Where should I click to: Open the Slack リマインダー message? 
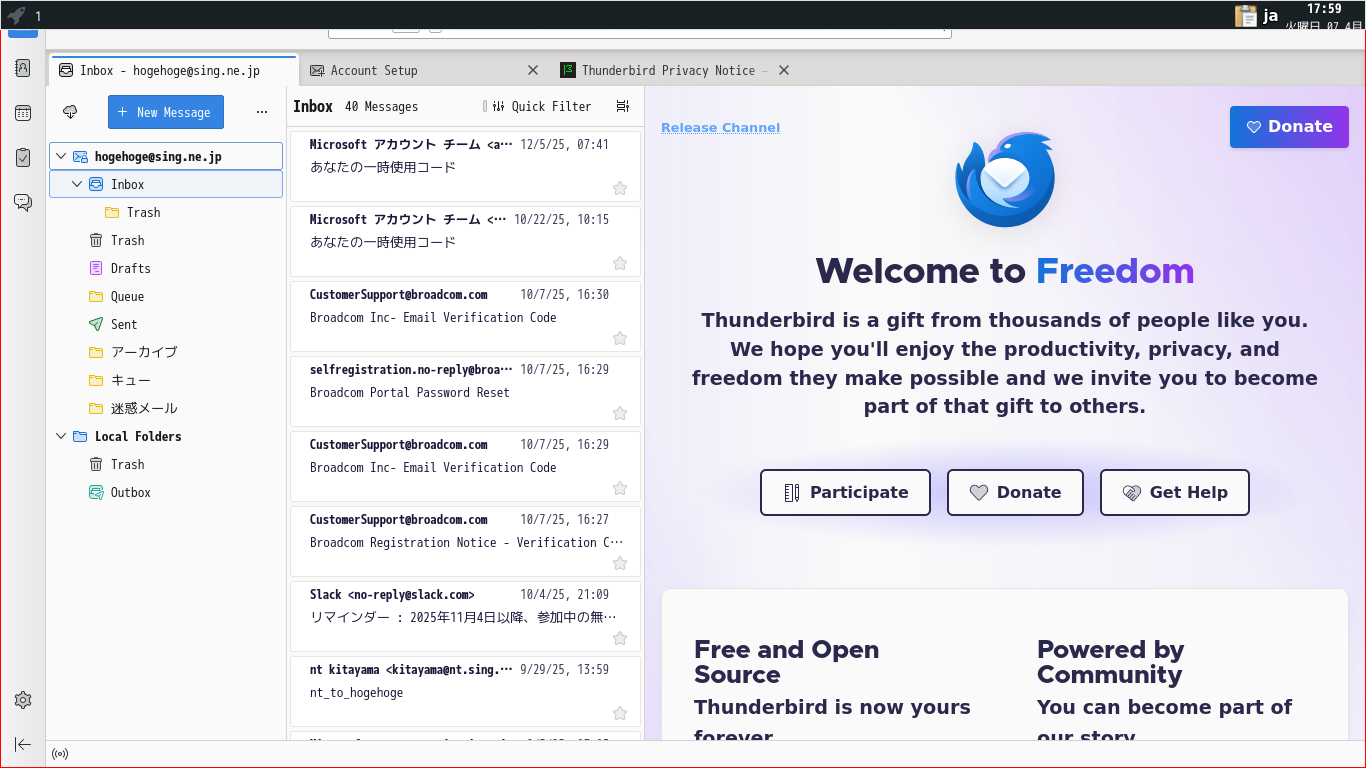pos(465,616)
